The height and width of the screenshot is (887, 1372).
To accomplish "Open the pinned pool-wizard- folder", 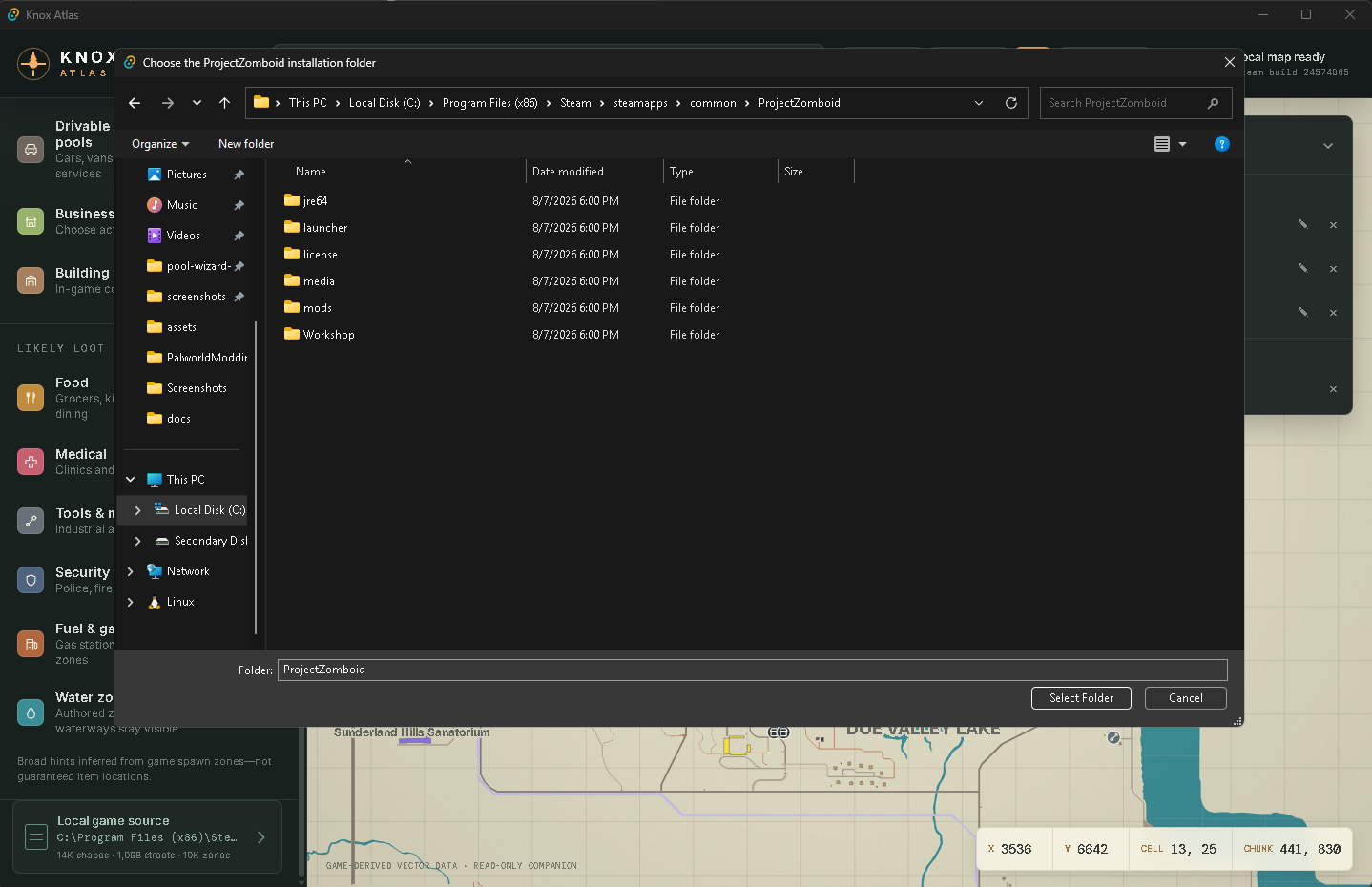I will click(x=197, y=266).
